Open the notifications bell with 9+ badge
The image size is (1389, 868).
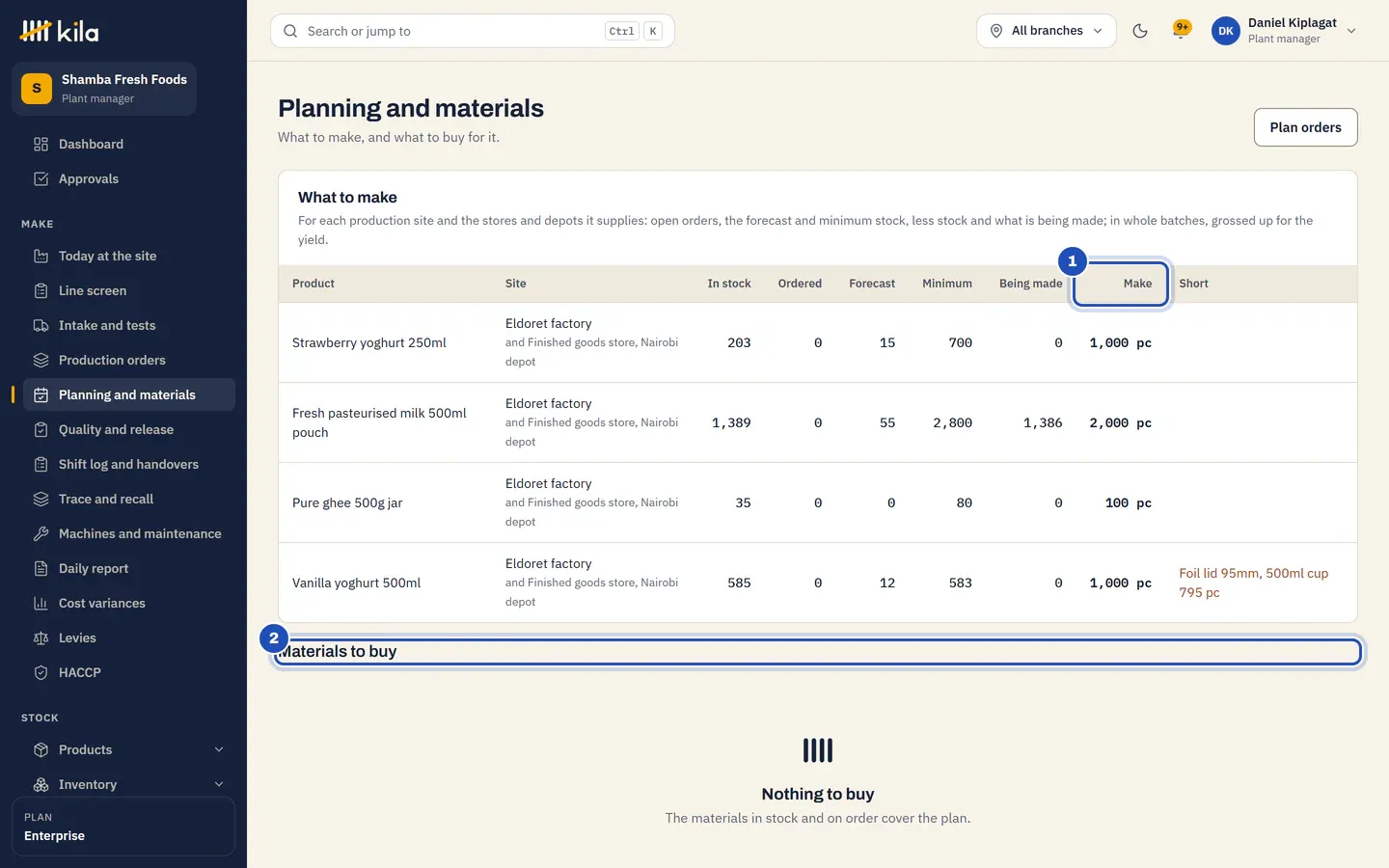(1181, 30)
